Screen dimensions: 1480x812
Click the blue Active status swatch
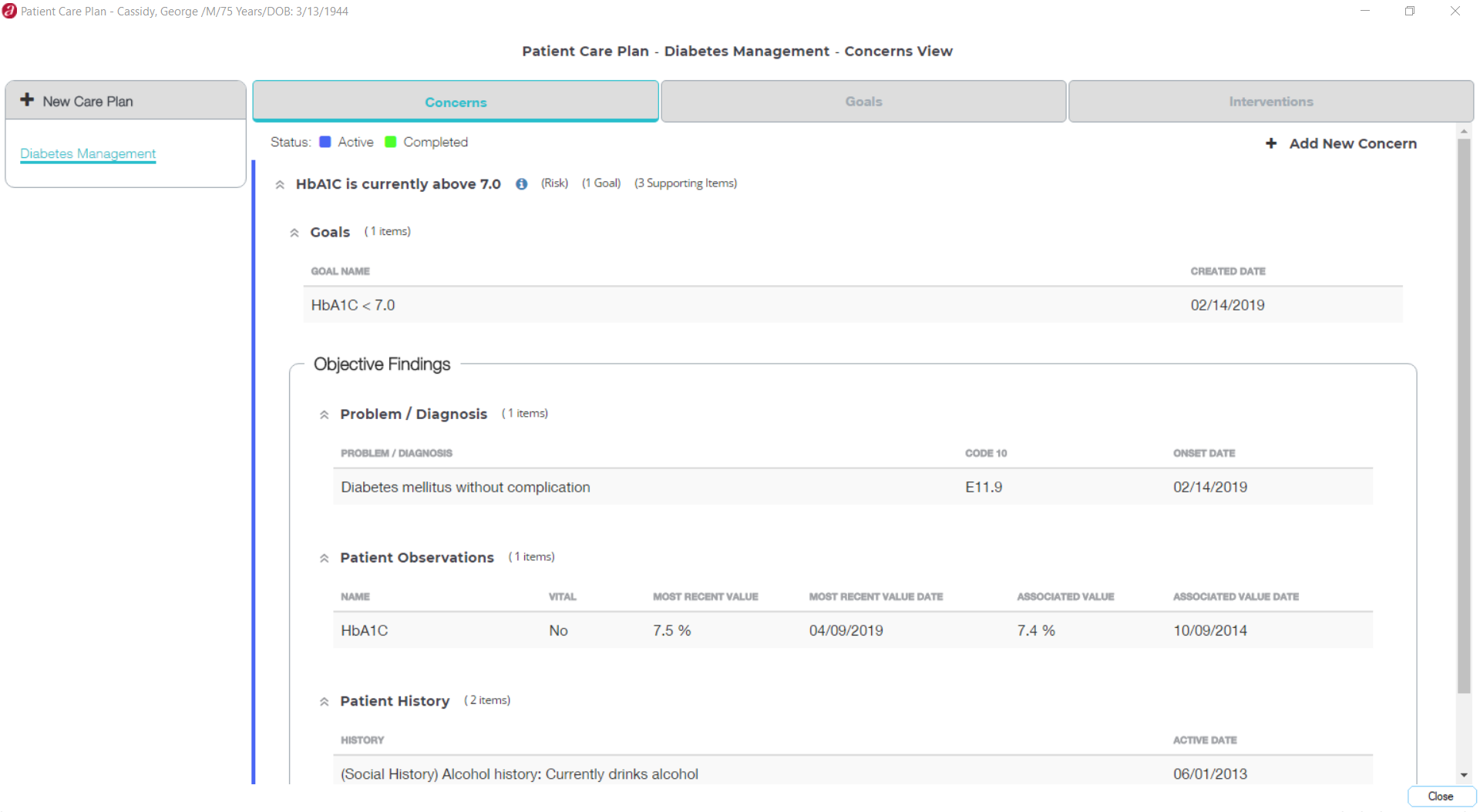click(325, 142)
